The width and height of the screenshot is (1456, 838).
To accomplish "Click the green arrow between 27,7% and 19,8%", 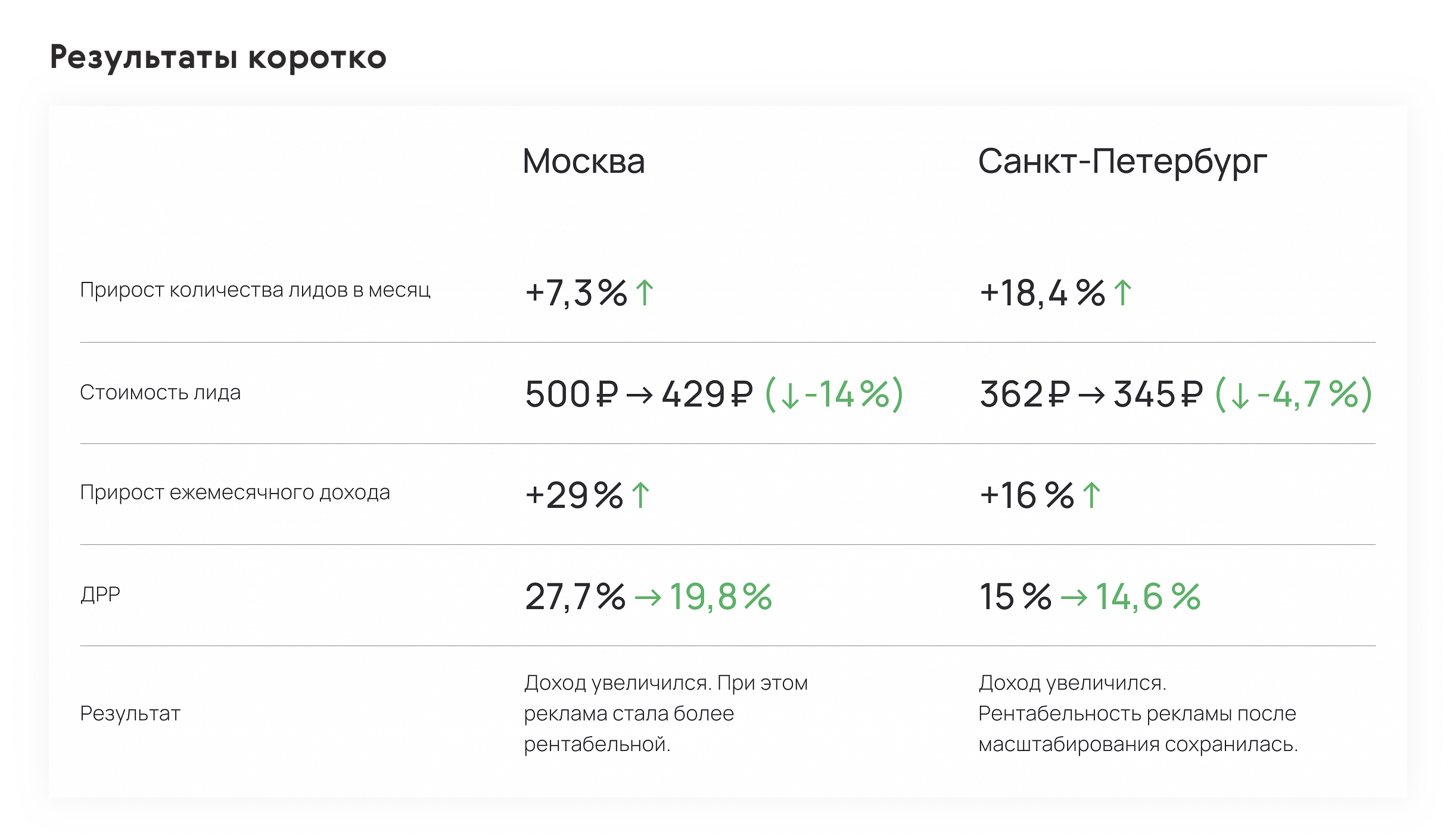I will click(648, 597).
